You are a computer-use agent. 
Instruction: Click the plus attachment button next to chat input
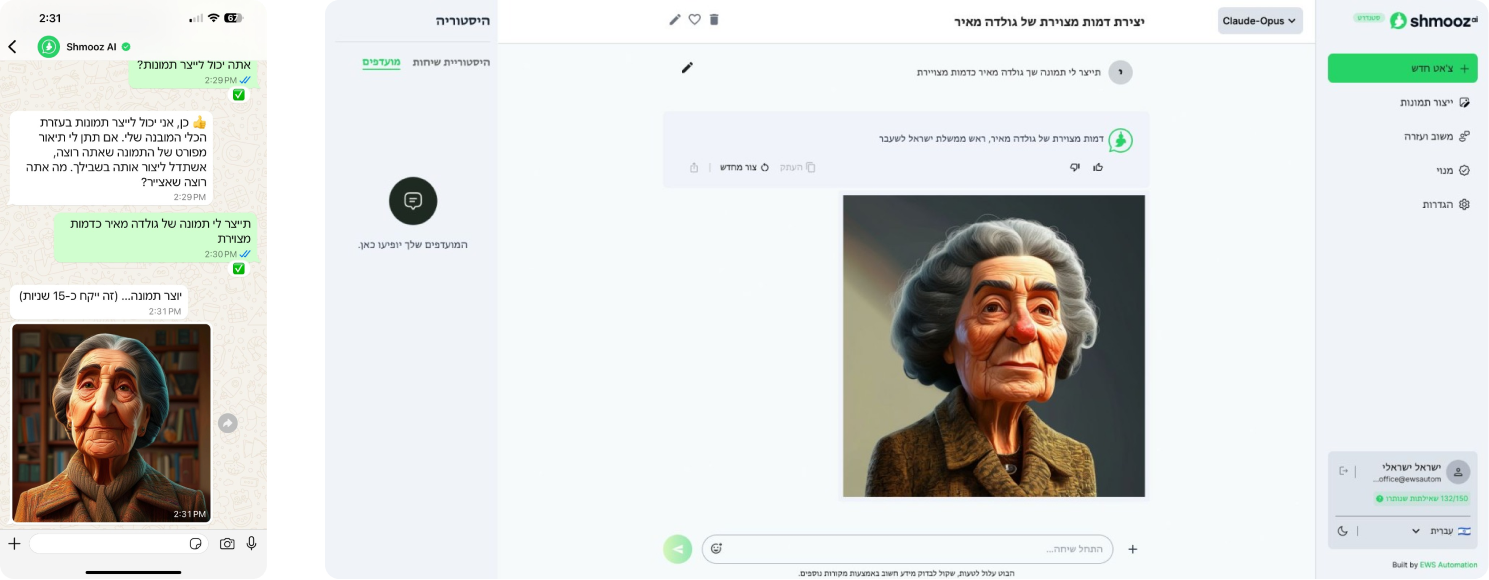coord(1132,549)
